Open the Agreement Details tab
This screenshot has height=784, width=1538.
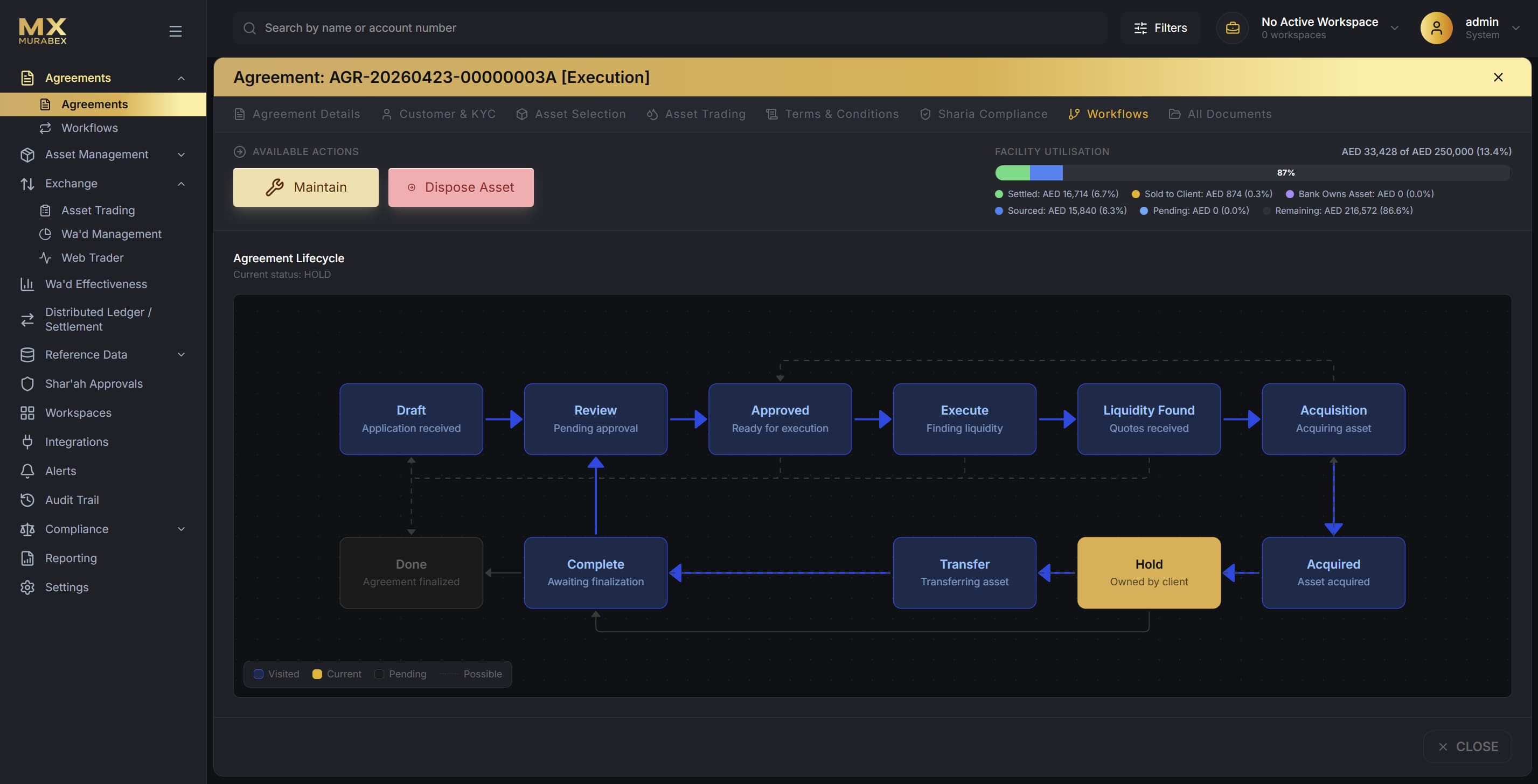click(x=297, y=114)
